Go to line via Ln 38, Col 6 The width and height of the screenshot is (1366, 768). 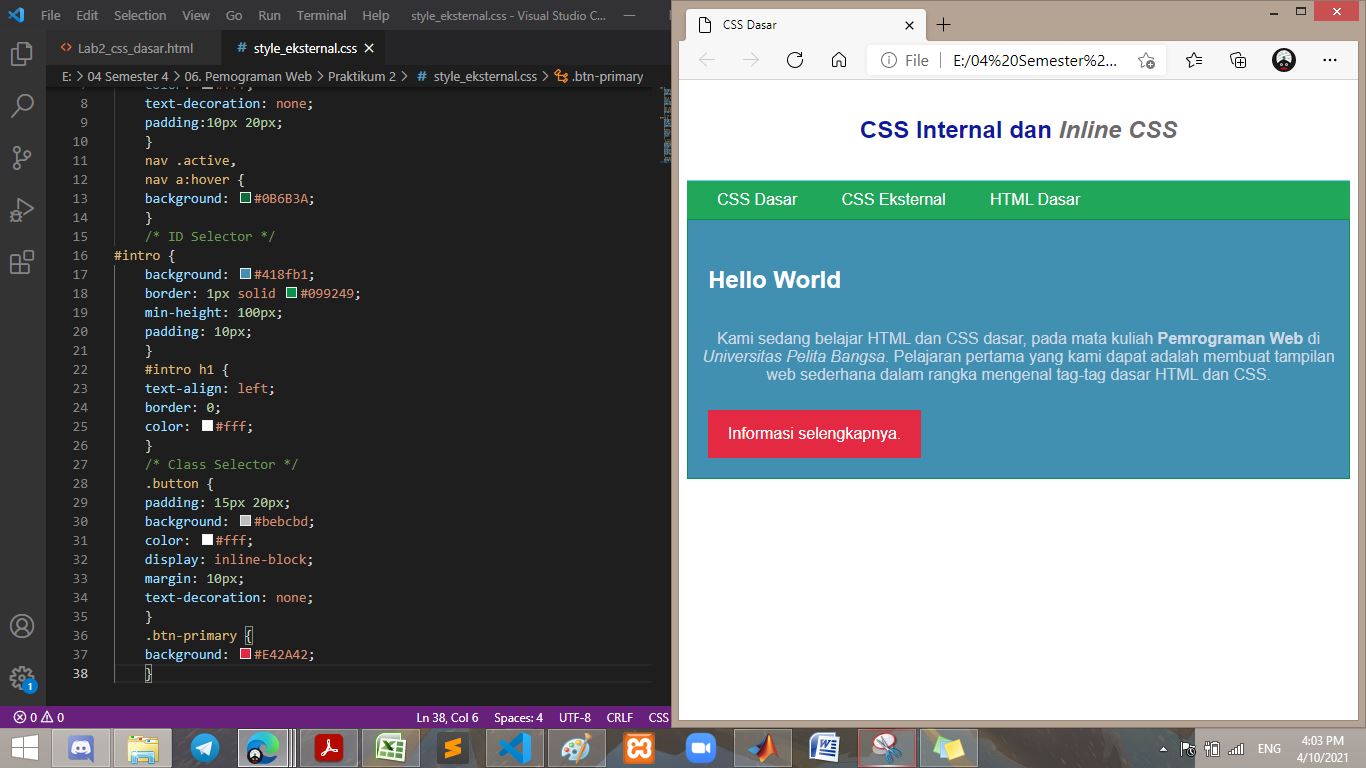(447, 717)
